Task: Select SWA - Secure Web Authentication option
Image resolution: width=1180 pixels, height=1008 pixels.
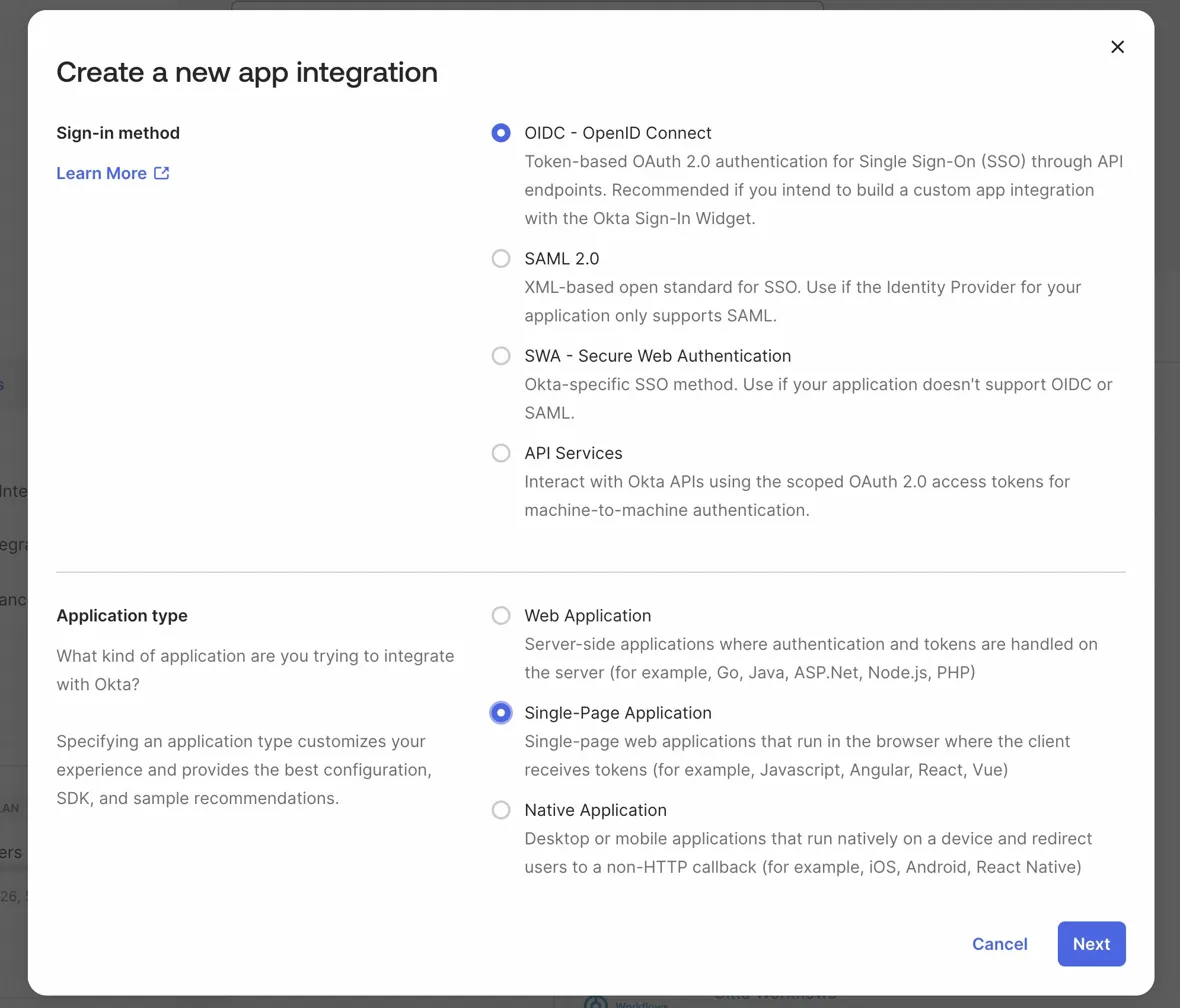Action: pyautogui.click(x=500, y=356)
